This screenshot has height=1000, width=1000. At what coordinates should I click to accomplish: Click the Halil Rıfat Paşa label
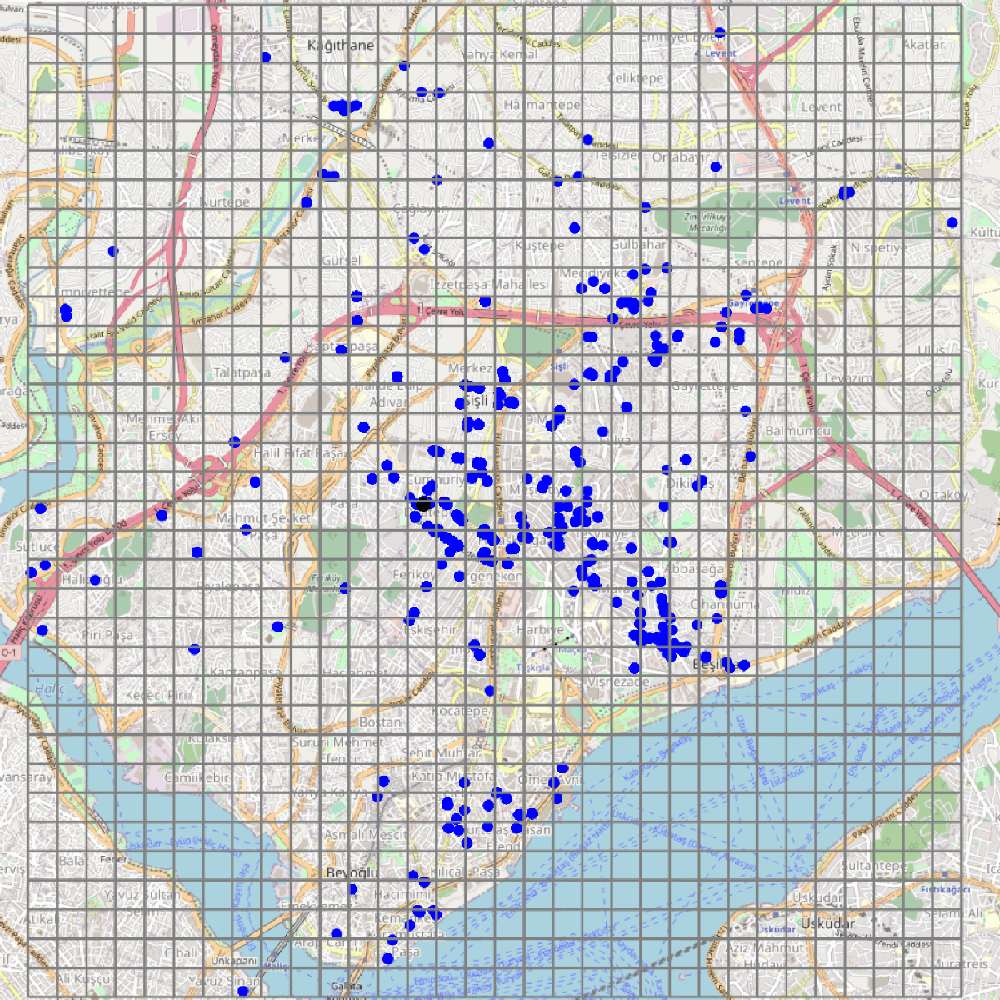[x=298, y=453]
